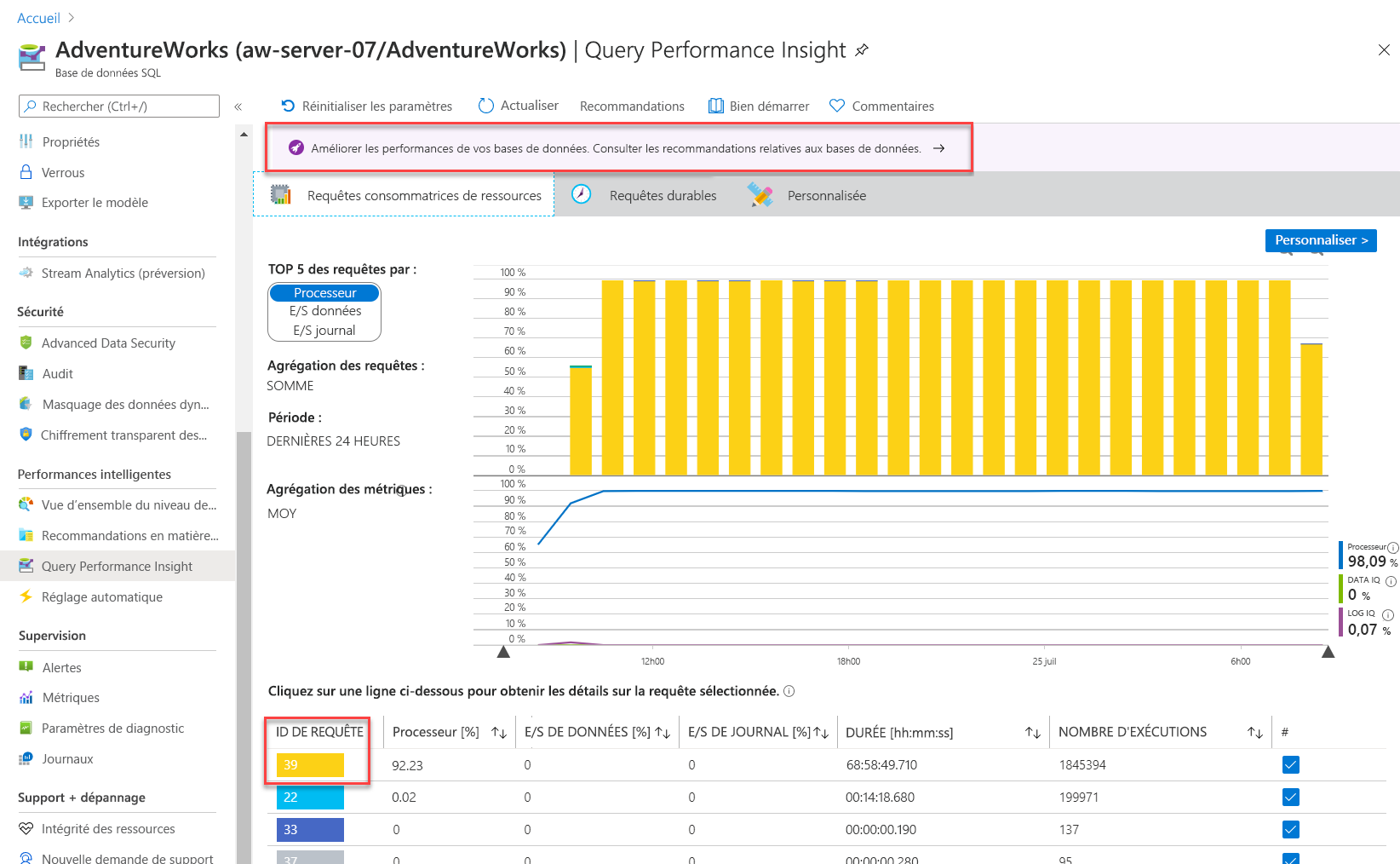Click the Commentaires heart icon
Screen dimensions: 1400x864
(x=837, y=106)
